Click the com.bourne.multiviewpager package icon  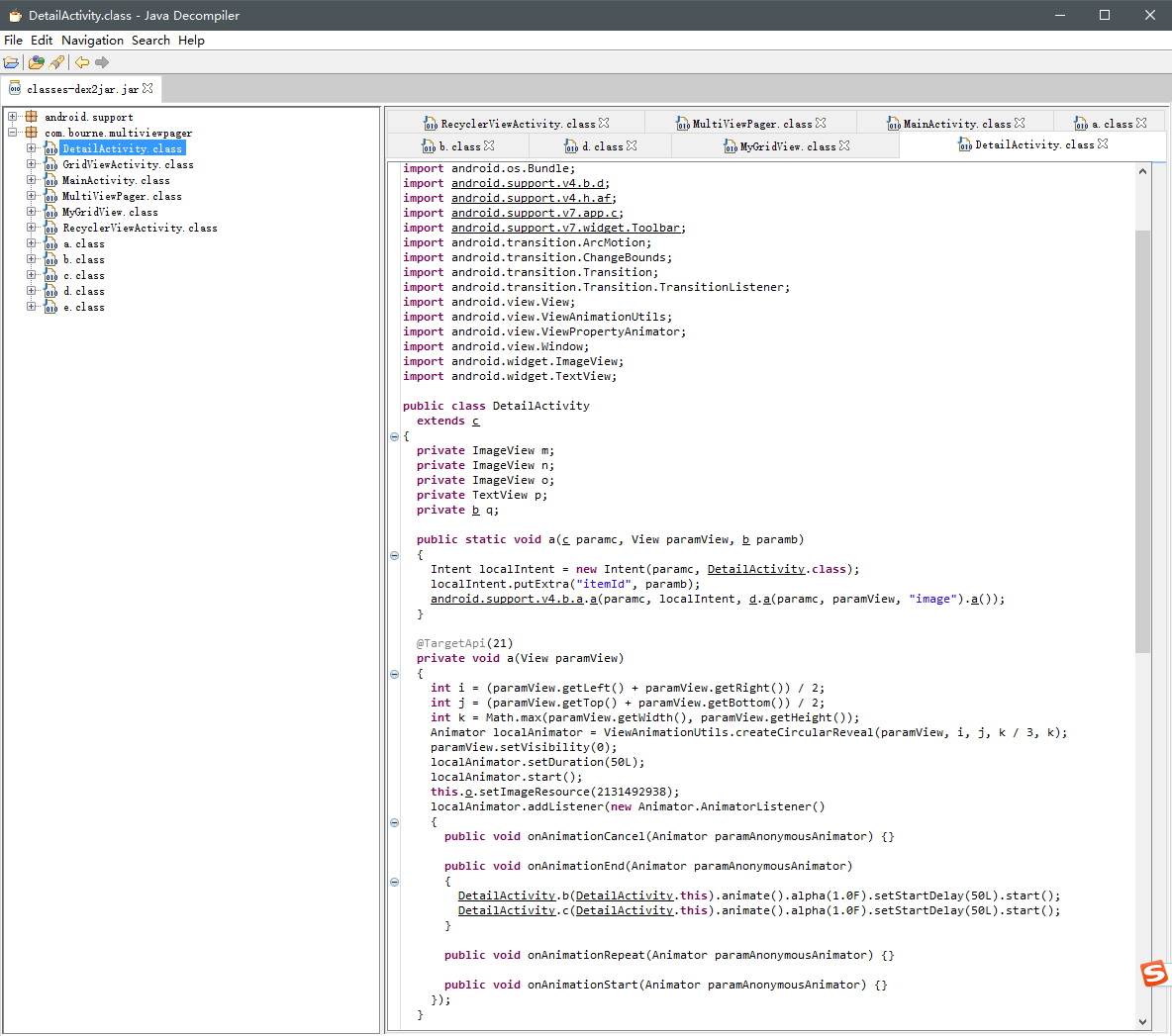coord(32,133)
